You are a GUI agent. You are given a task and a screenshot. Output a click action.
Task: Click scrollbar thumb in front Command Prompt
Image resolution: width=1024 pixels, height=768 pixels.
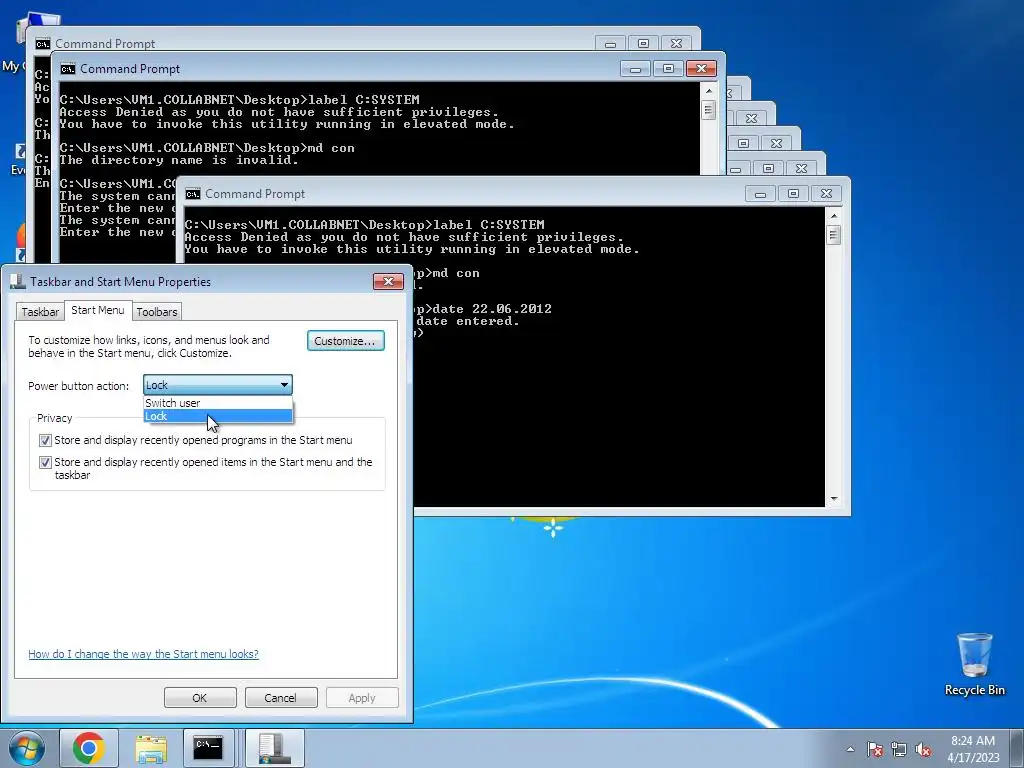pyautogui.click(x=833, y=234)
